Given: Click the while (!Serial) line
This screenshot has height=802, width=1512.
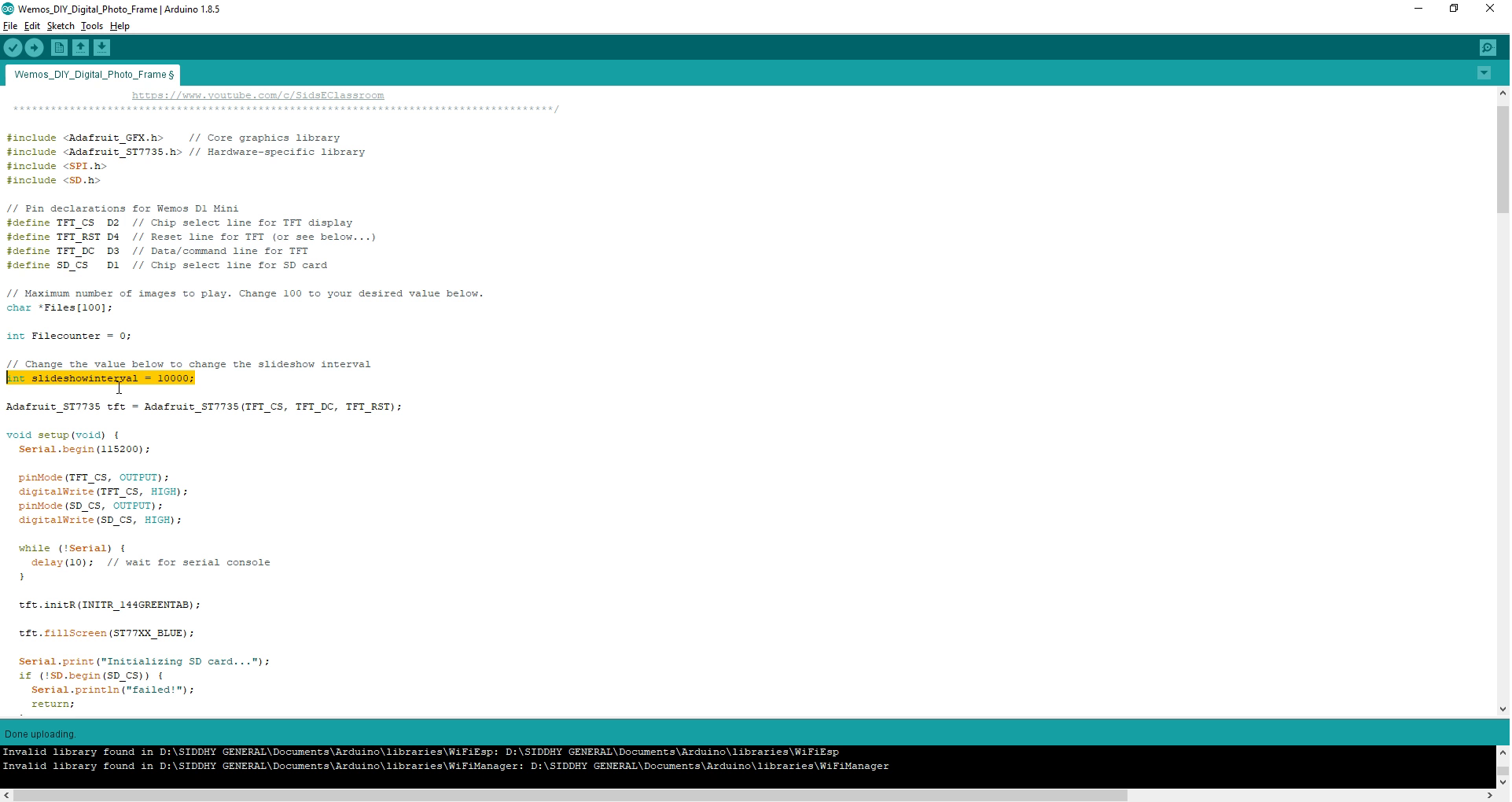Looking at the screenshot, I should click(72, 548).
